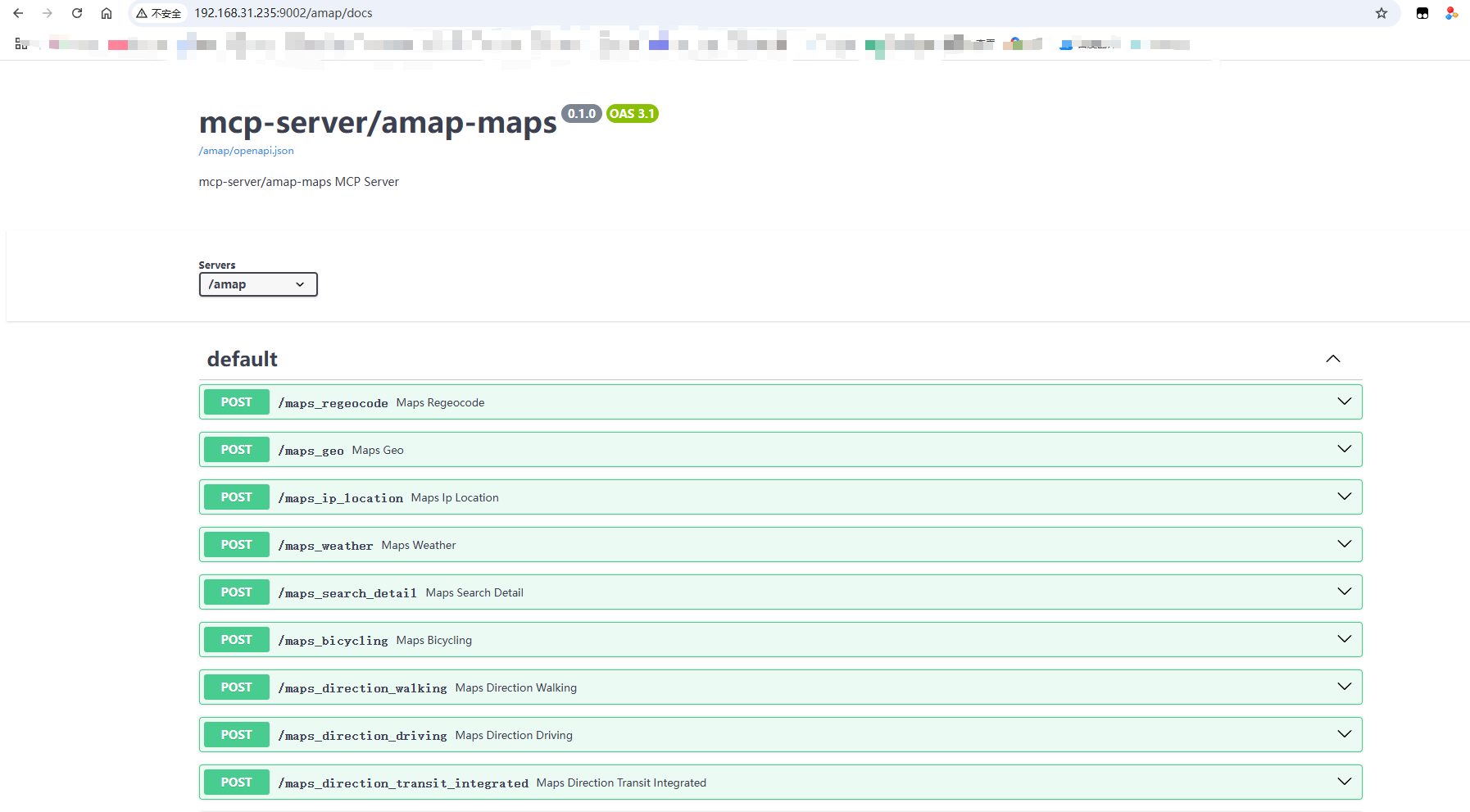Expand the /maps_direction_driving endpoint chevron
Viewport: 1470px width, 812px height.
coord(1345,734)
